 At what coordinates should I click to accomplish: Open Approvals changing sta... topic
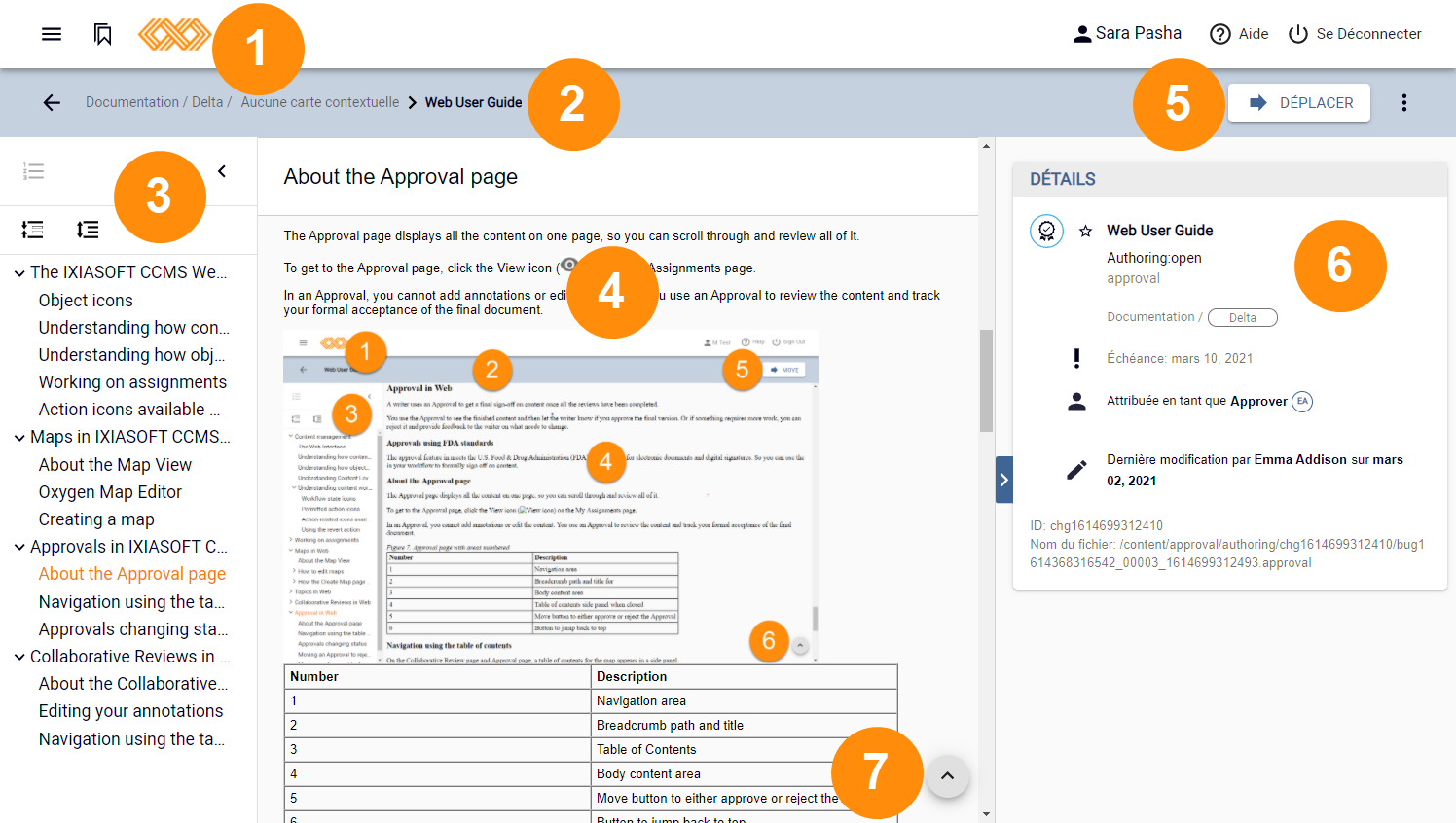click(x=133, y=629)
